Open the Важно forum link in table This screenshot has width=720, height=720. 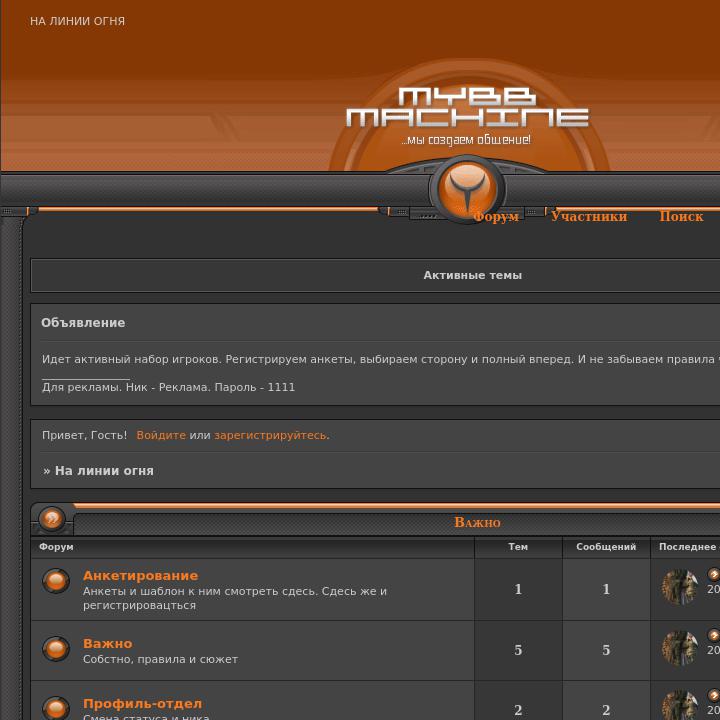click(107, 643)
